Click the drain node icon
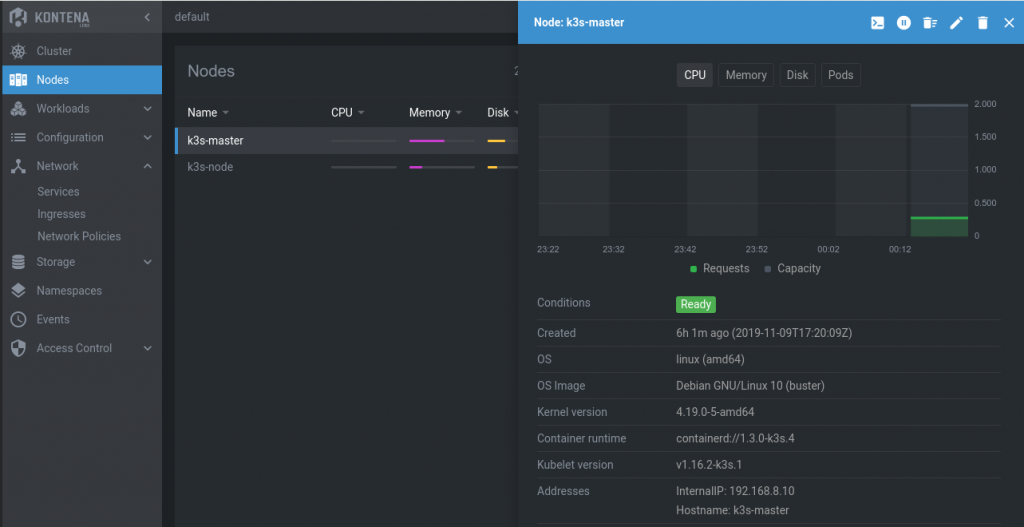1024x527 pixels. pyautogui.click(x=930, y=23)
